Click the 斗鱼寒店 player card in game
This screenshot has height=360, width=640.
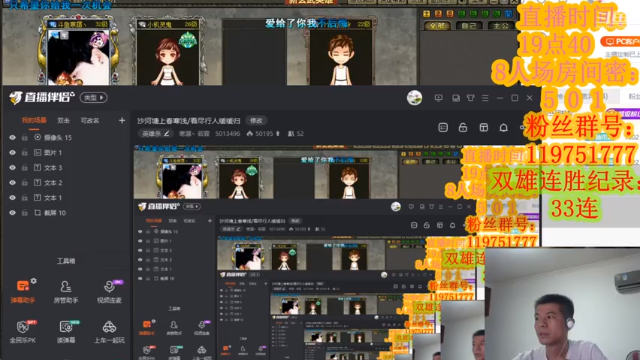78,51
